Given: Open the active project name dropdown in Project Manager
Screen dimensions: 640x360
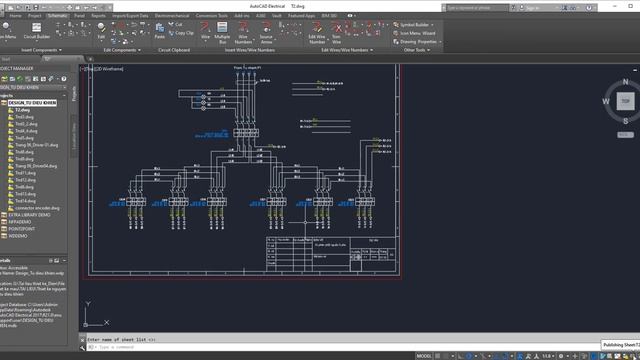Looking at the screenshot, I should [x=64, y=88].
